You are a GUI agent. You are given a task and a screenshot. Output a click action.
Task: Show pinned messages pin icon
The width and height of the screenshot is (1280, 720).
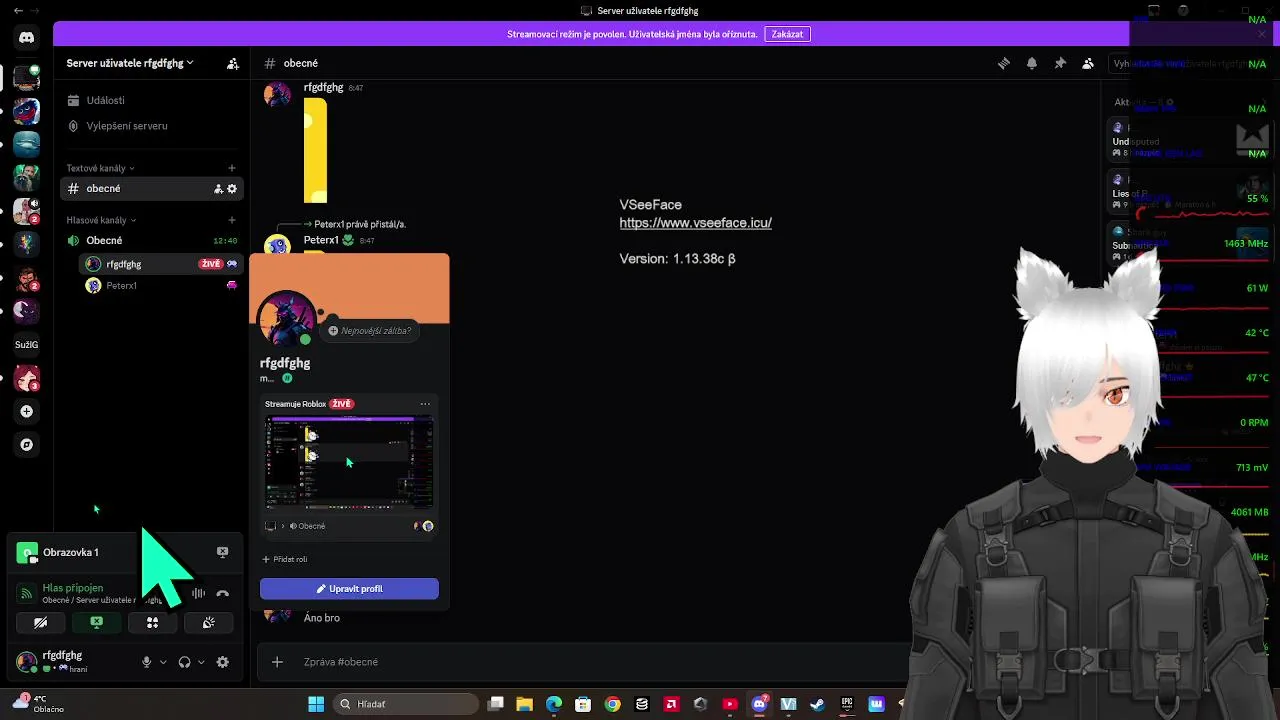click(1060, 63)
